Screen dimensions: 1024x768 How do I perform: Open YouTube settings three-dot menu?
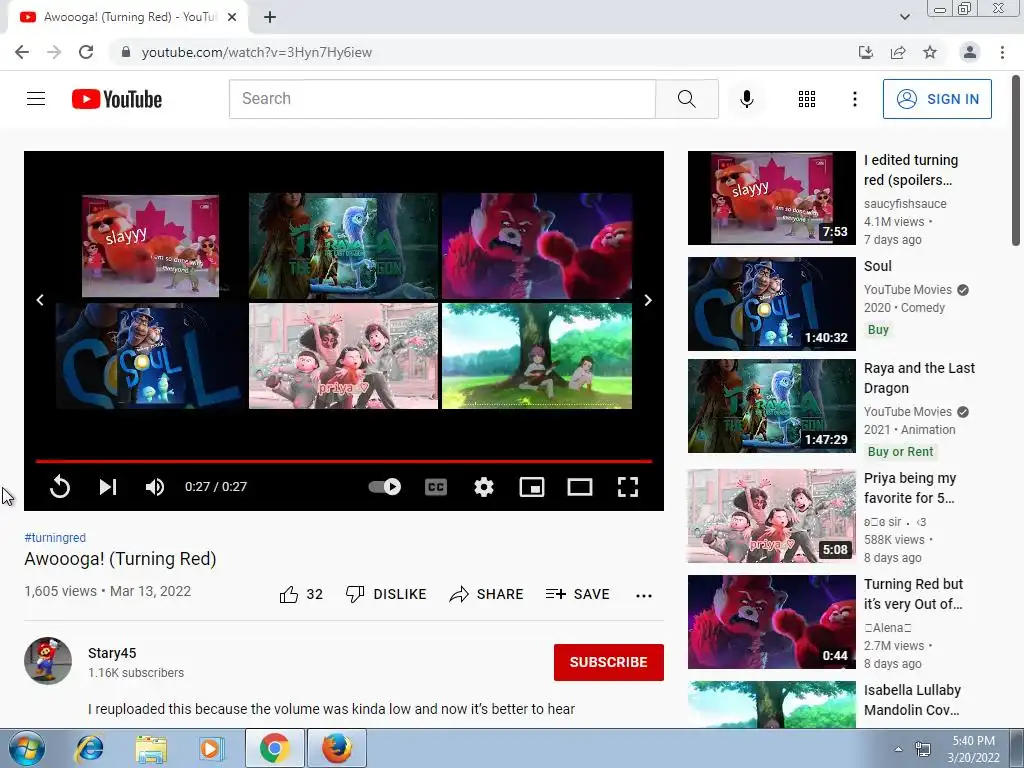pos(854,99)
